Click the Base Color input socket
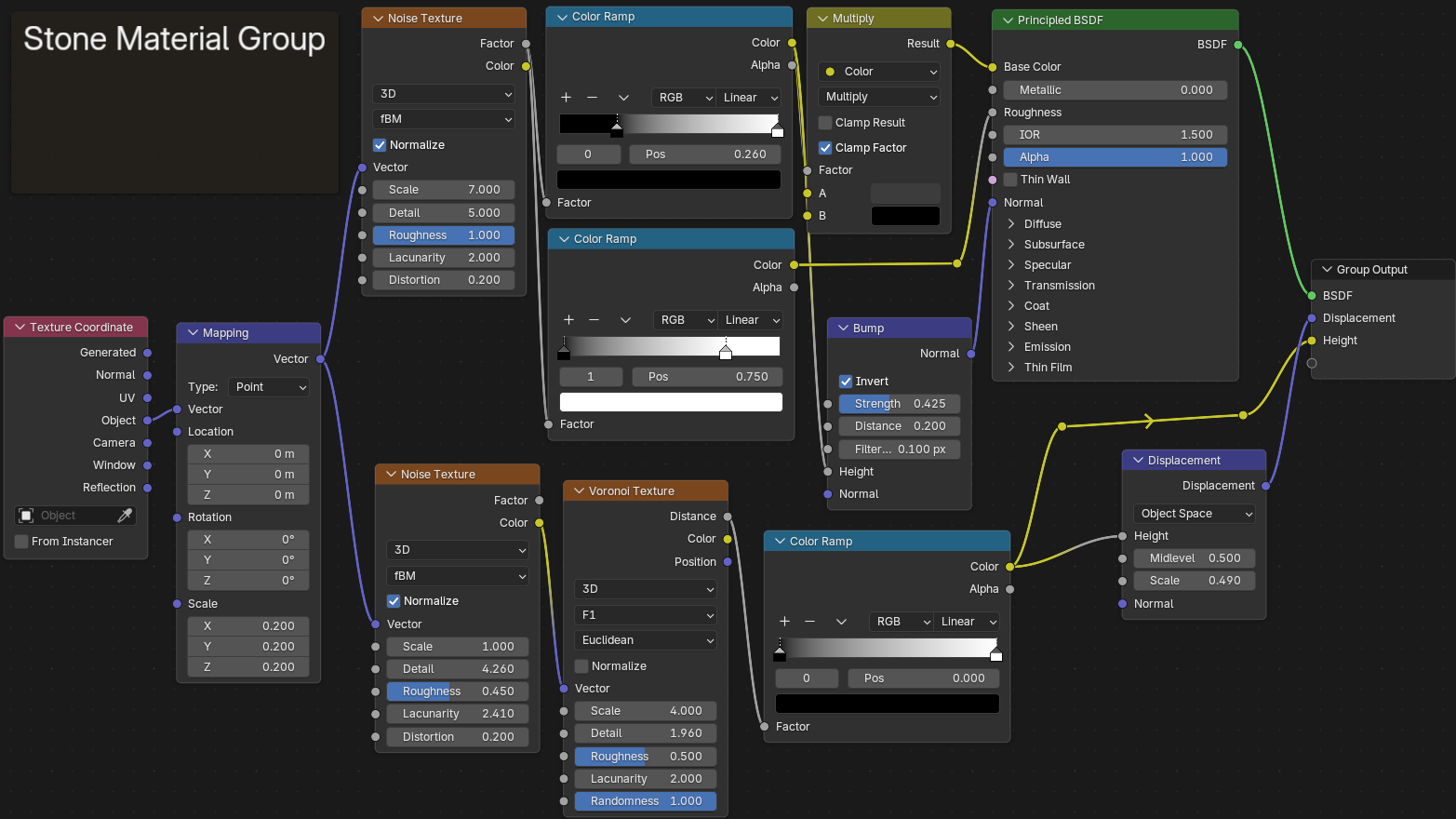 click(x=993, y=67)
